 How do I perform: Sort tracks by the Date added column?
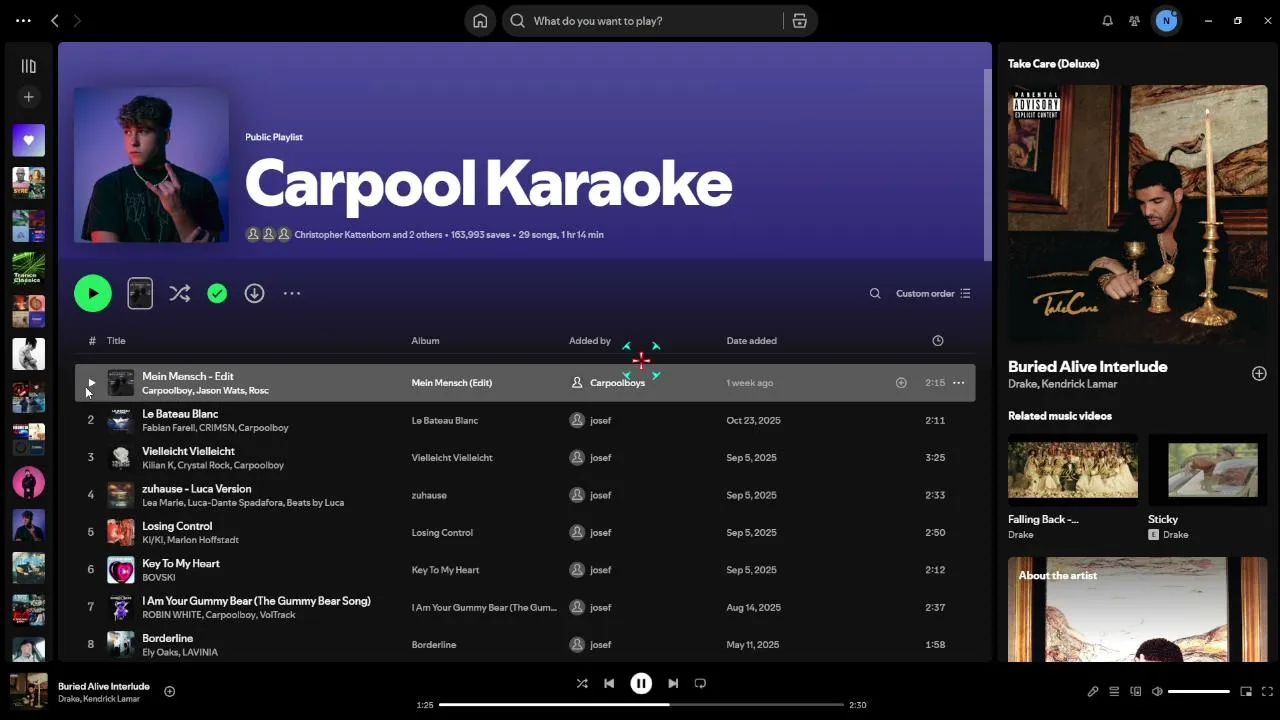(751, 340)
